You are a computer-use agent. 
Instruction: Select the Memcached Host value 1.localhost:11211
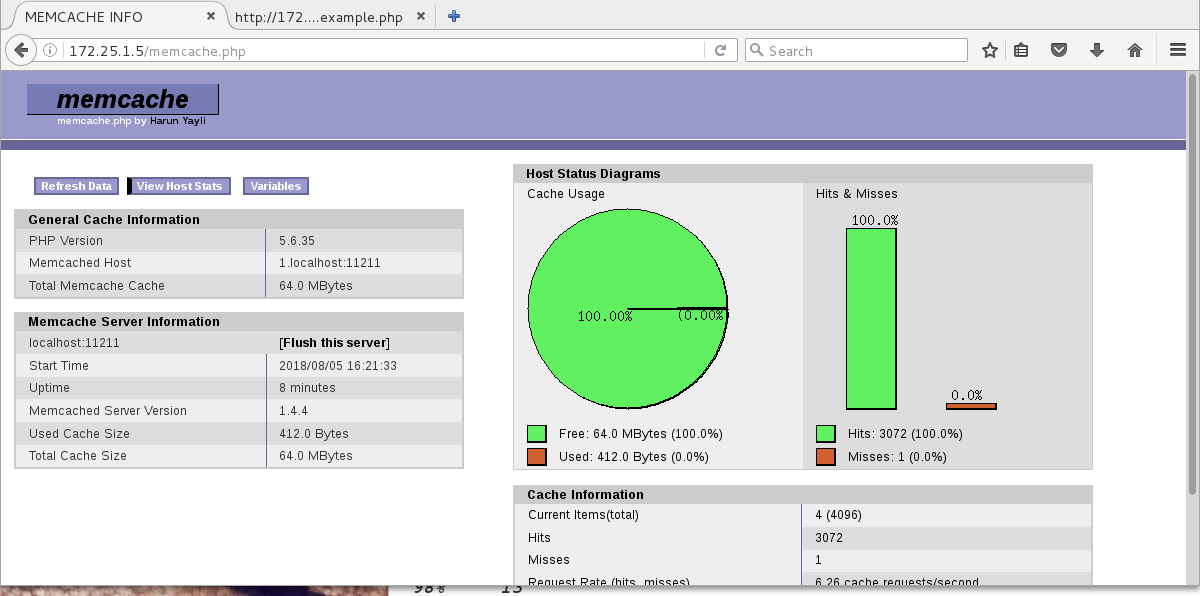330,263
